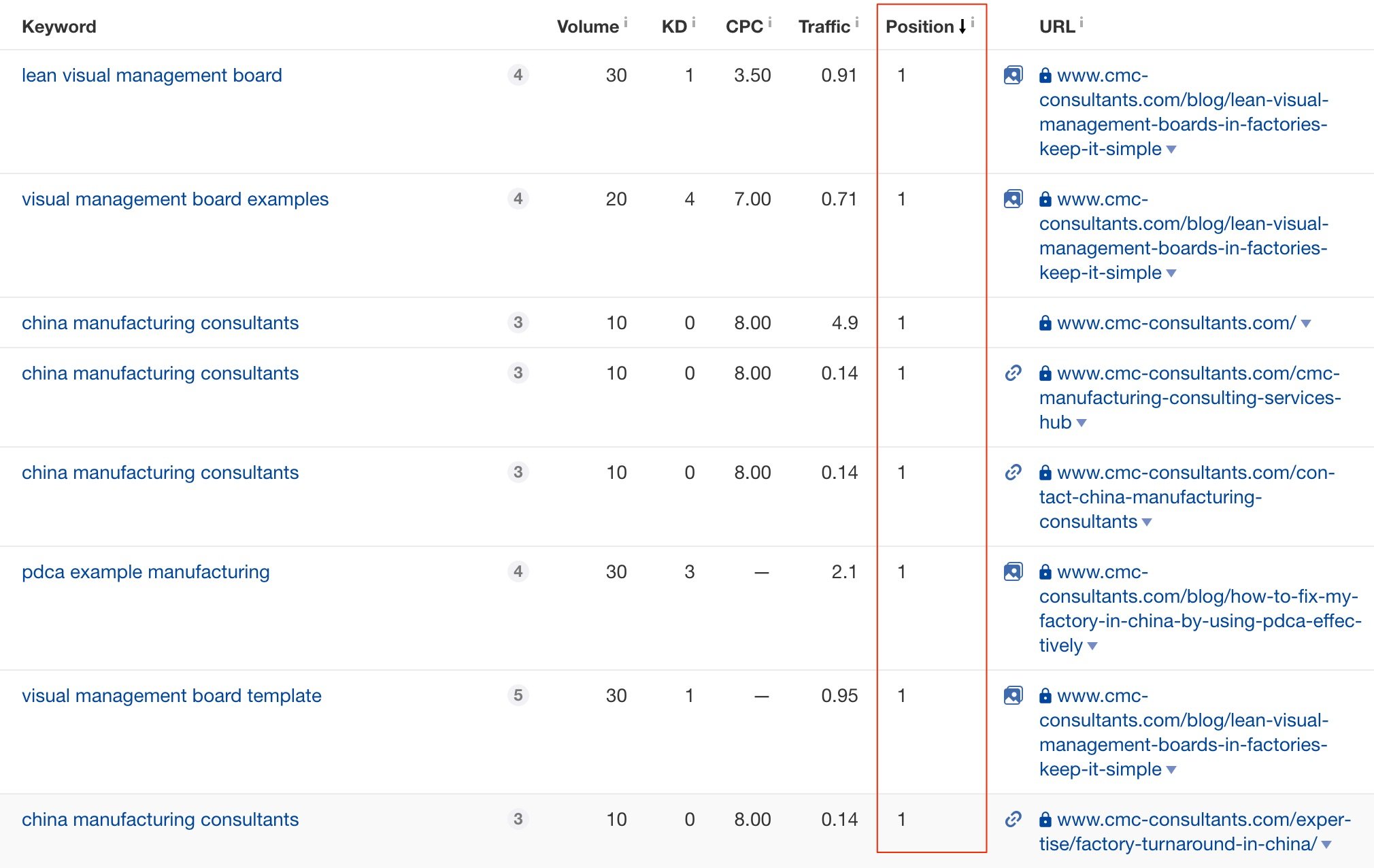The image size is (1374, 868).
Task: Click lock icon beside www.cmc-consultants.com/ homepage URL
Action: 1045,323
